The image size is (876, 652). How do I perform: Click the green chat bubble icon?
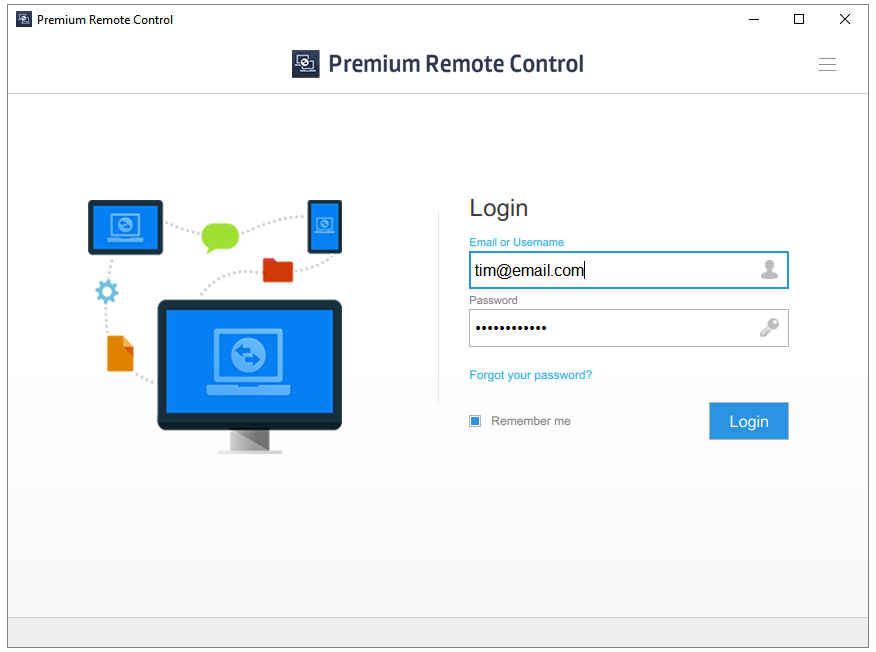220,237
